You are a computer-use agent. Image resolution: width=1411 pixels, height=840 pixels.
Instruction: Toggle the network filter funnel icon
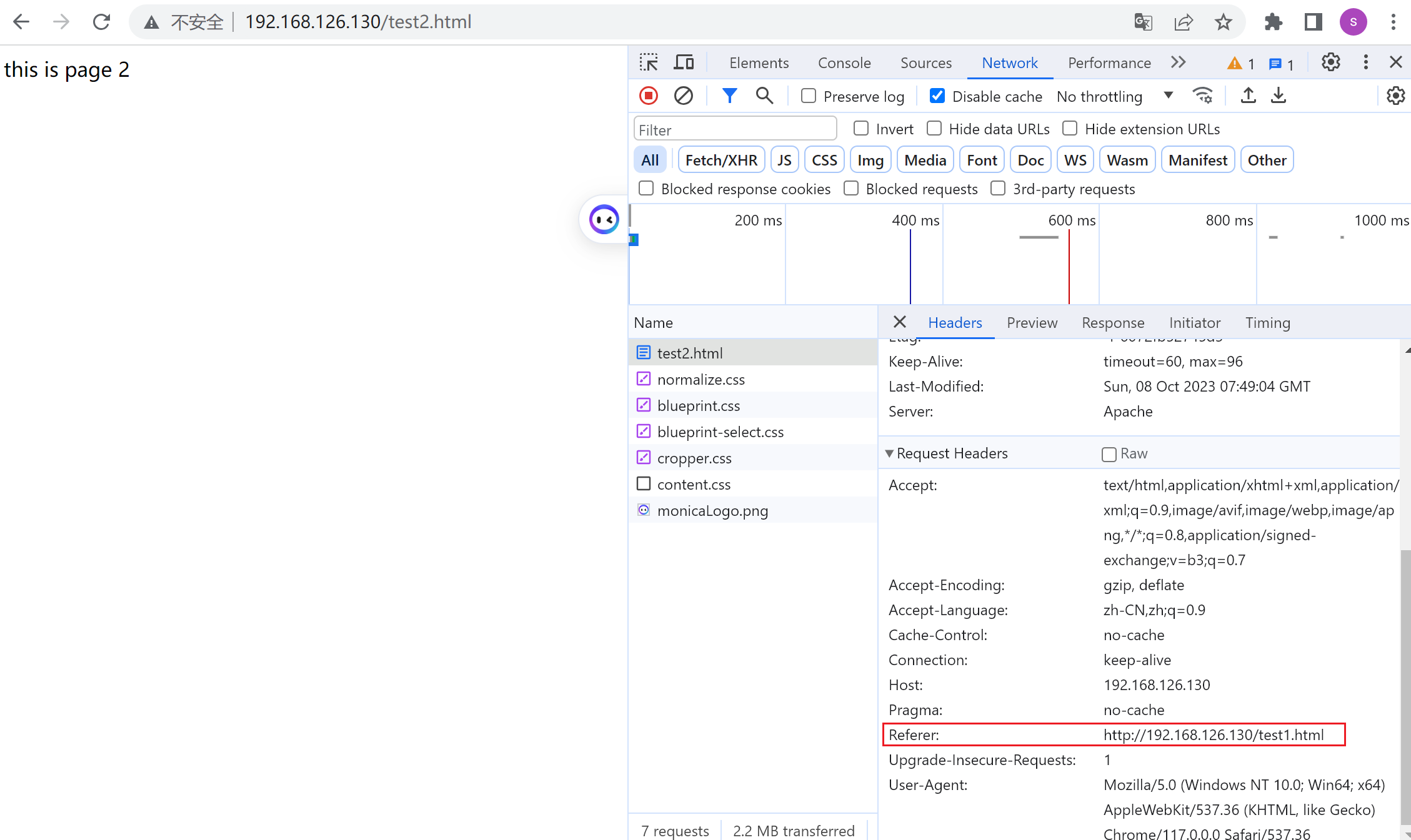729,96
